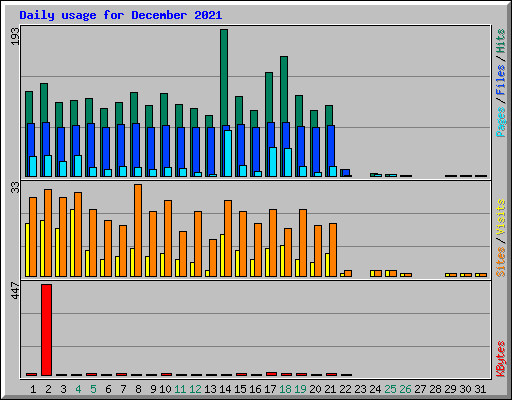Click day label '22' on the x-axis
512x400 pixels.
(x=345, y=389)
